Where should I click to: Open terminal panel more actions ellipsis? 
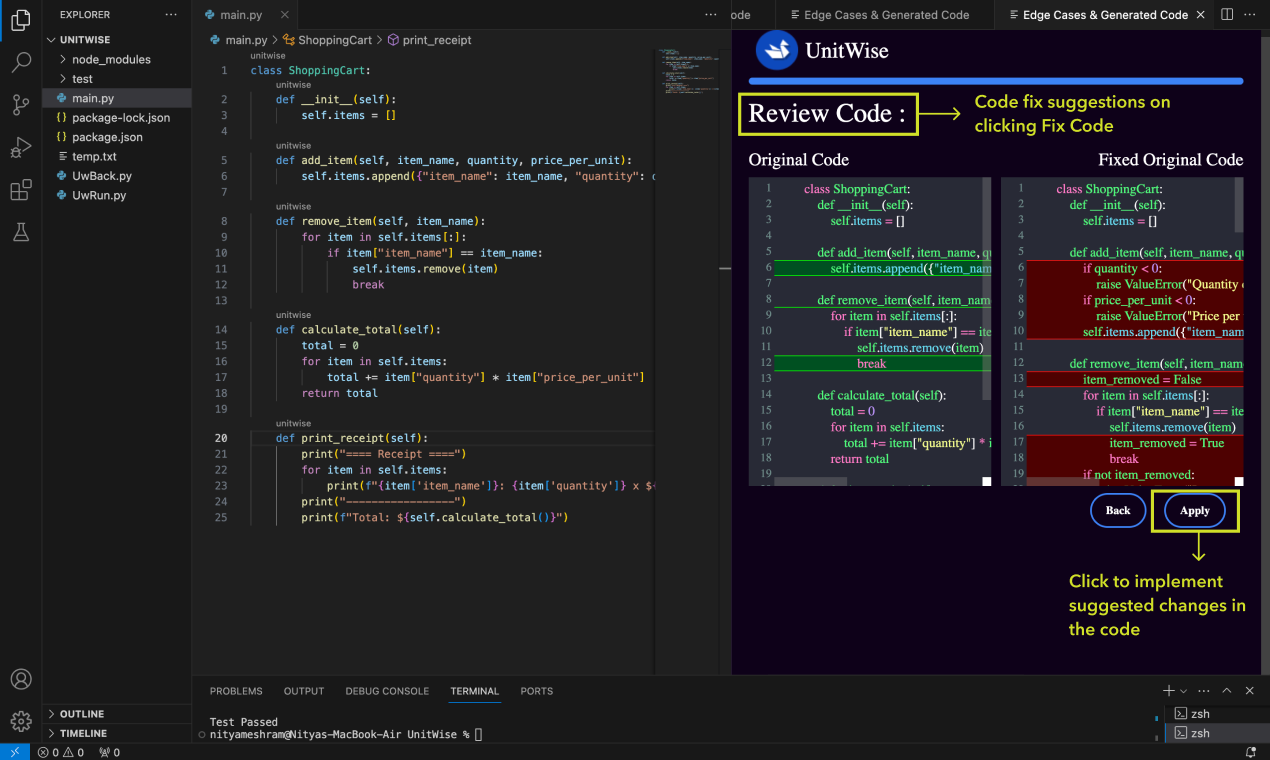[x=1204, y=691]
